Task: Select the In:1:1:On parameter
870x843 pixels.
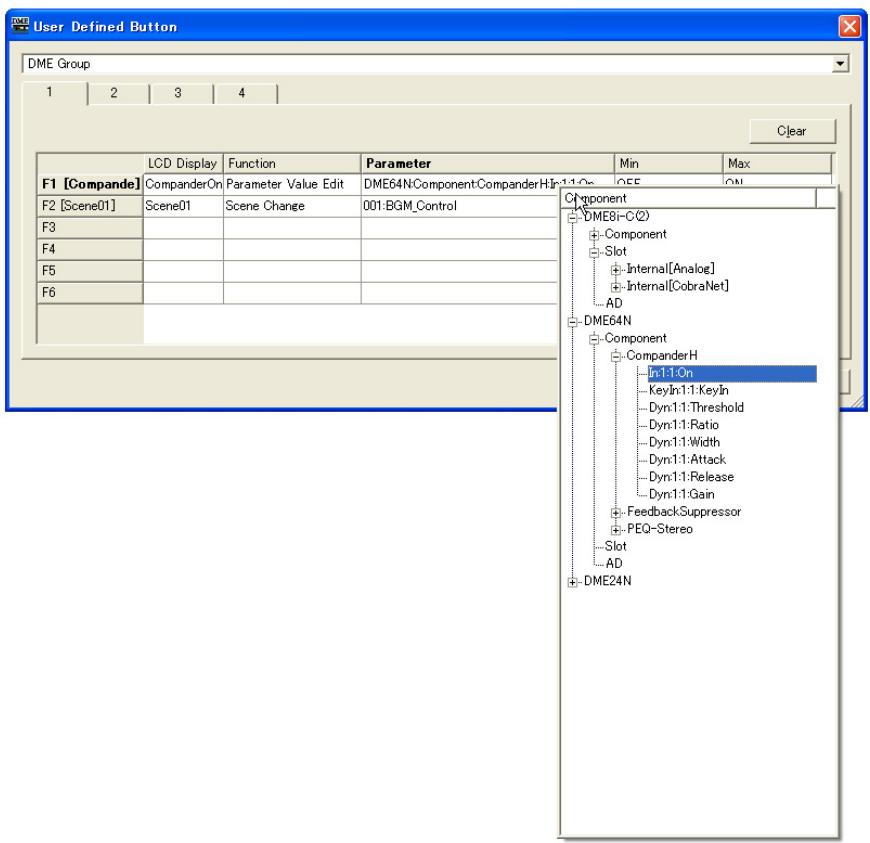Action: click(732, 373)
